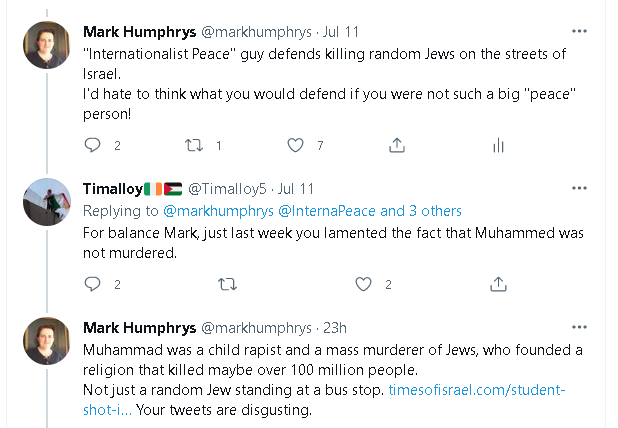Like the first tweet with 7 likes

pos(295,145)
